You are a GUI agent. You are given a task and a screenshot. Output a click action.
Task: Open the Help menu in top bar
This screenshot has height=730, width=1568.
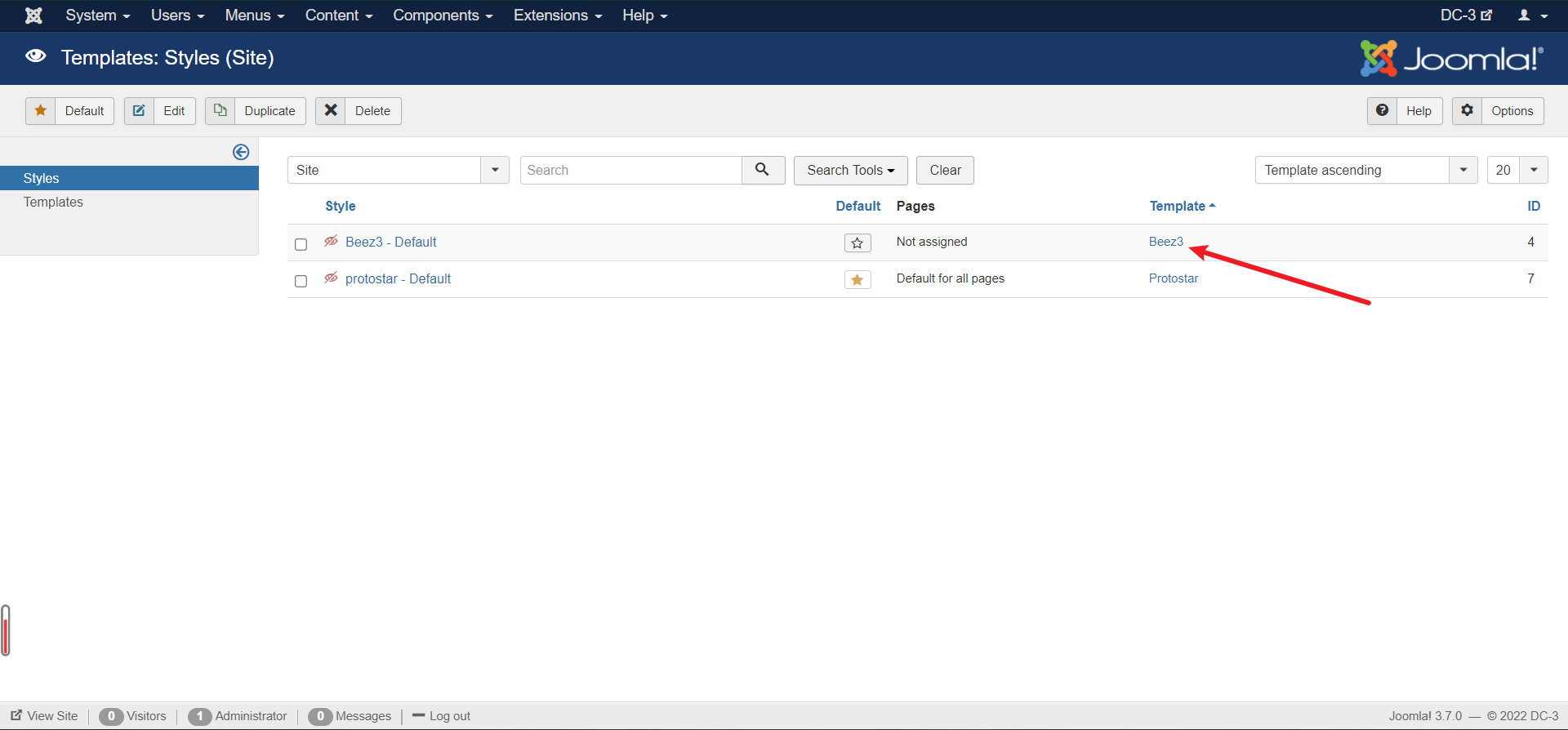coord(645,16)
